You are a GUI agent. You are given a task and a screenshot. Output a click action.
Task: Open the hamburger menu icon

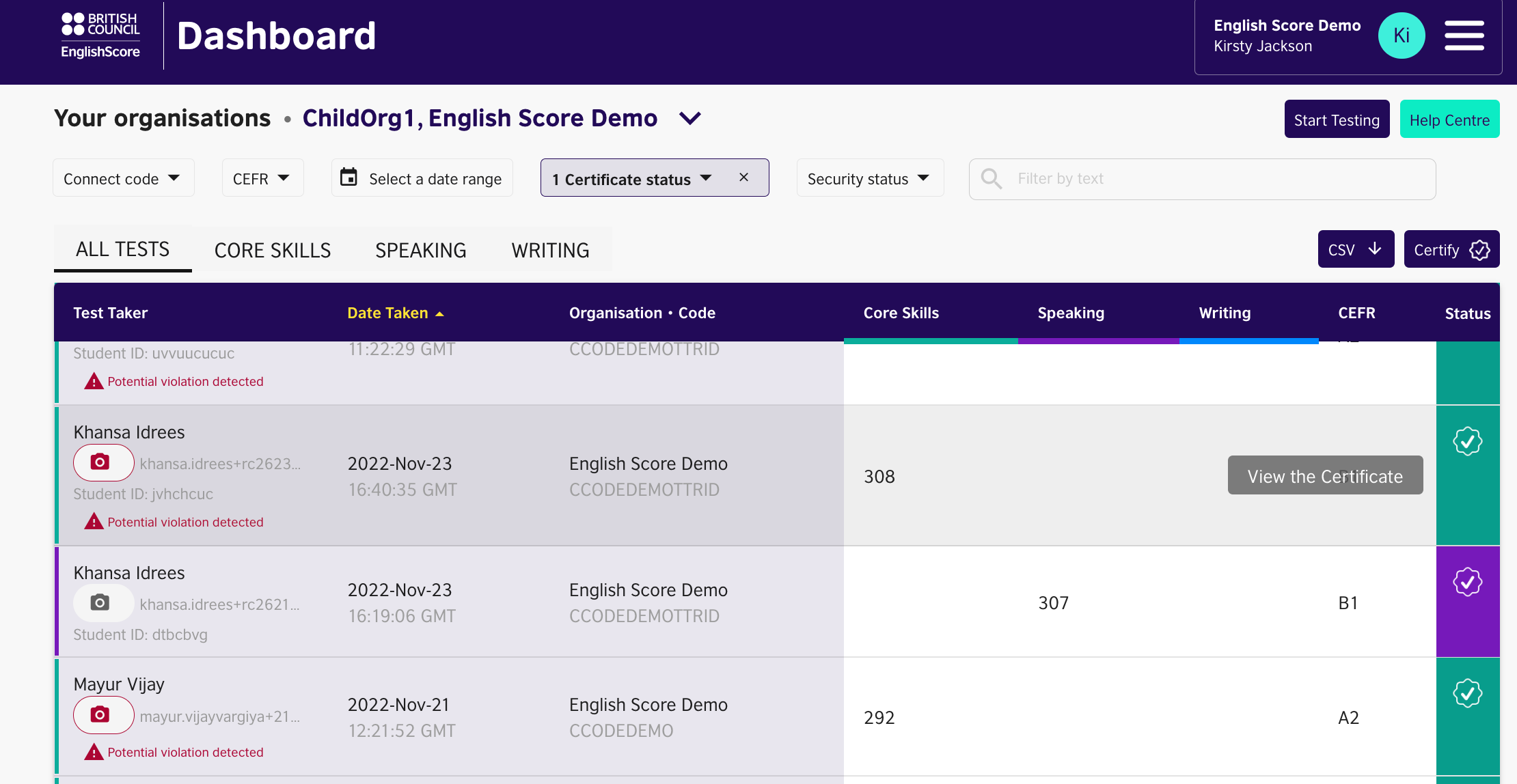pos(1464,36)
